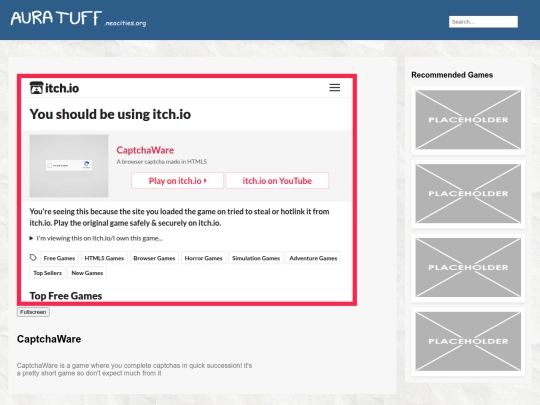The height and width of the screenshot is (405, 540).
Task: Click the "You should be using itch.io" heading
Action: [110, 114]
